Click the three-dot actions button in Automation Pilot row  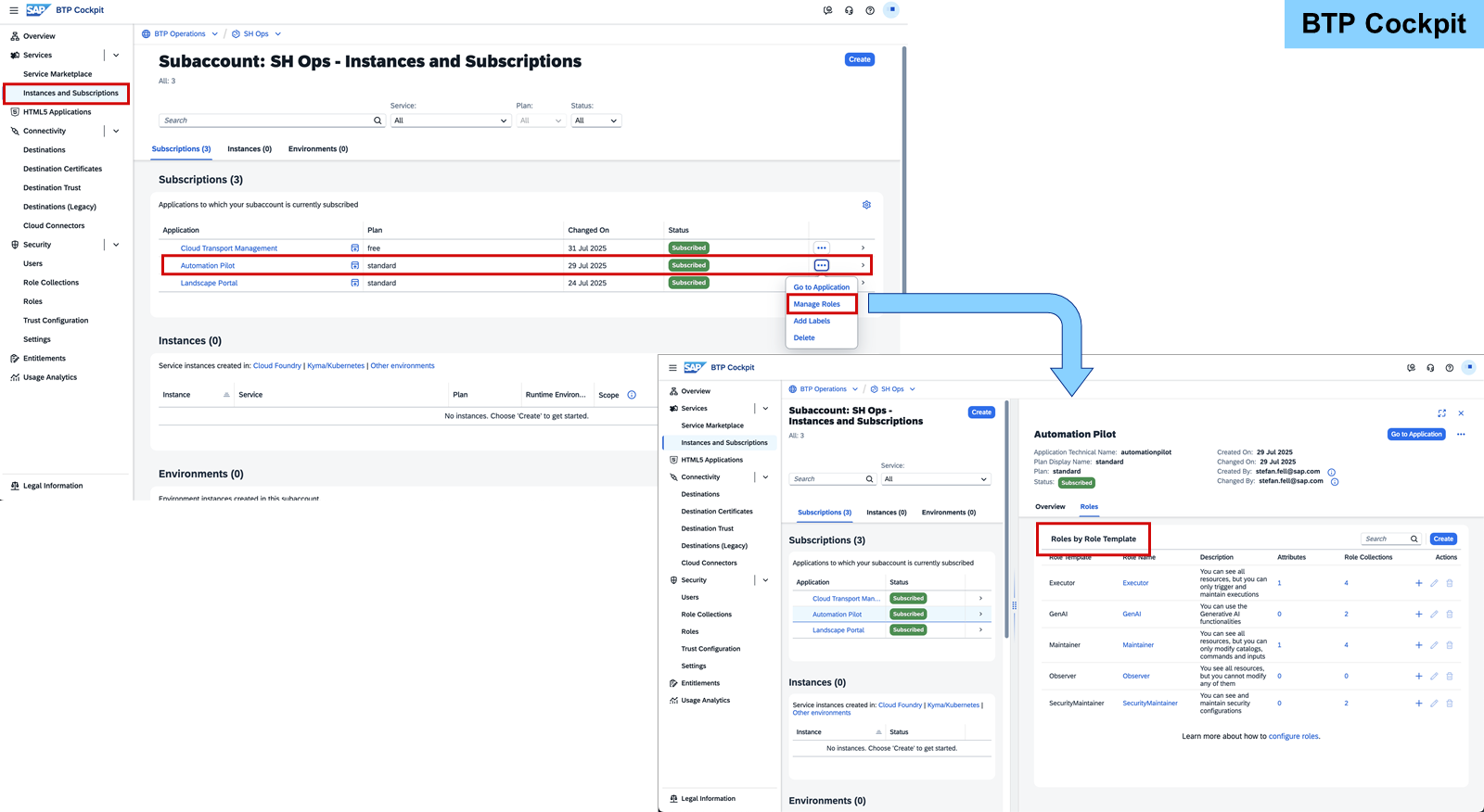click(x=821, y=265)
